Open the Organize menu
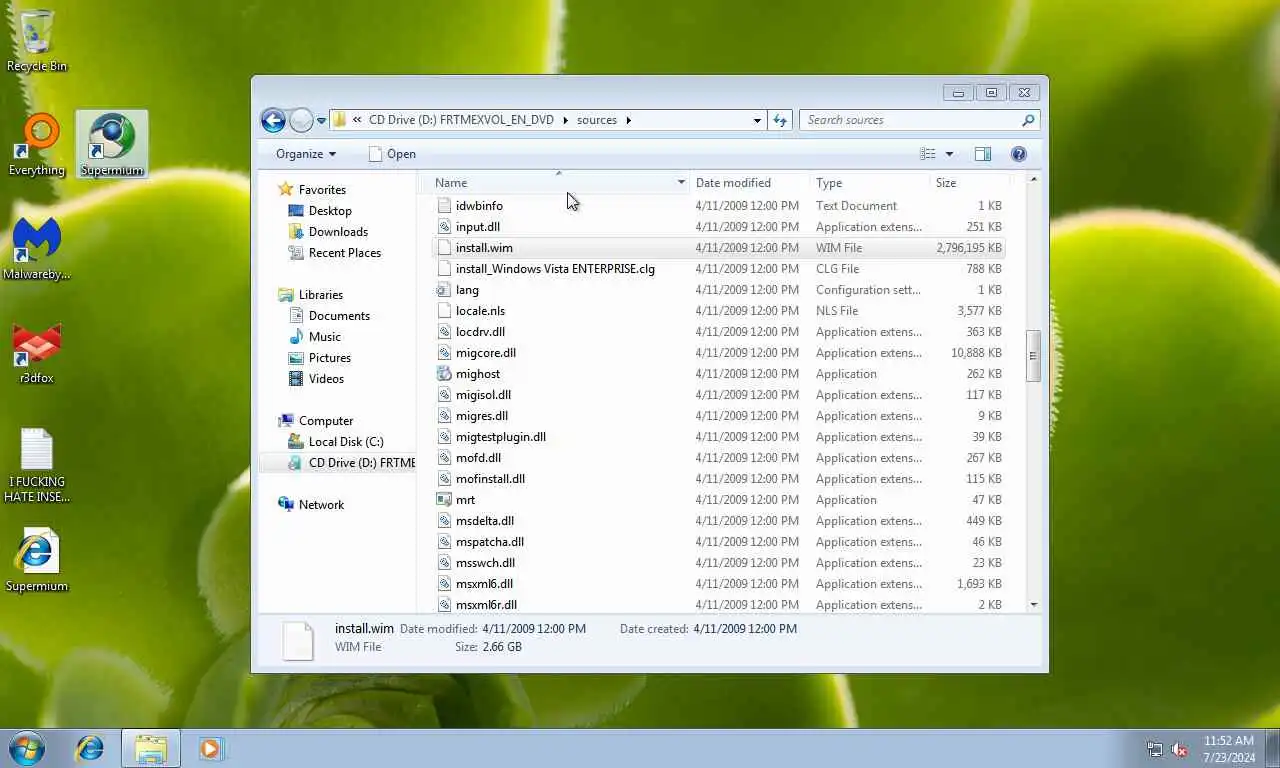This screenshot has height=768, width=1280. click(x=306, y=154)
